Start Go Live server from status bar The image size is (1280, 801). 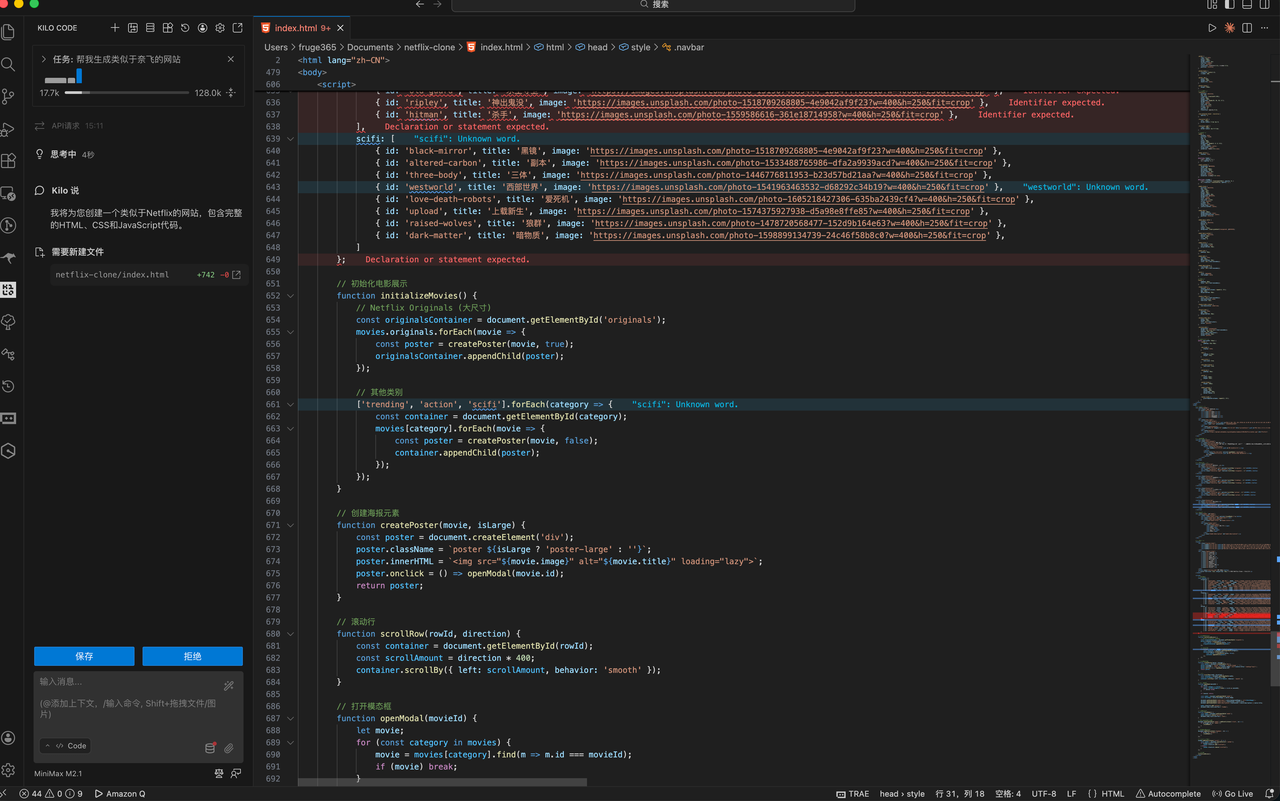(x=1233, y=794)
